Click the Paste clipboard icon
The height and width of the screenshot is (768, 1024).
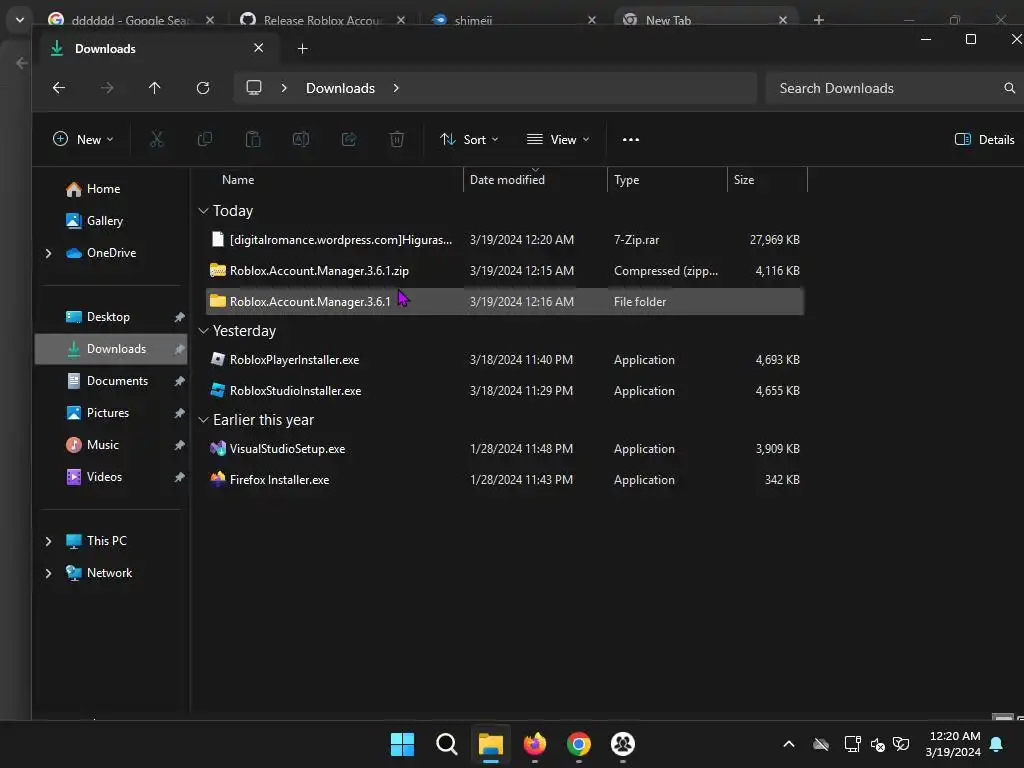(253, 139)
